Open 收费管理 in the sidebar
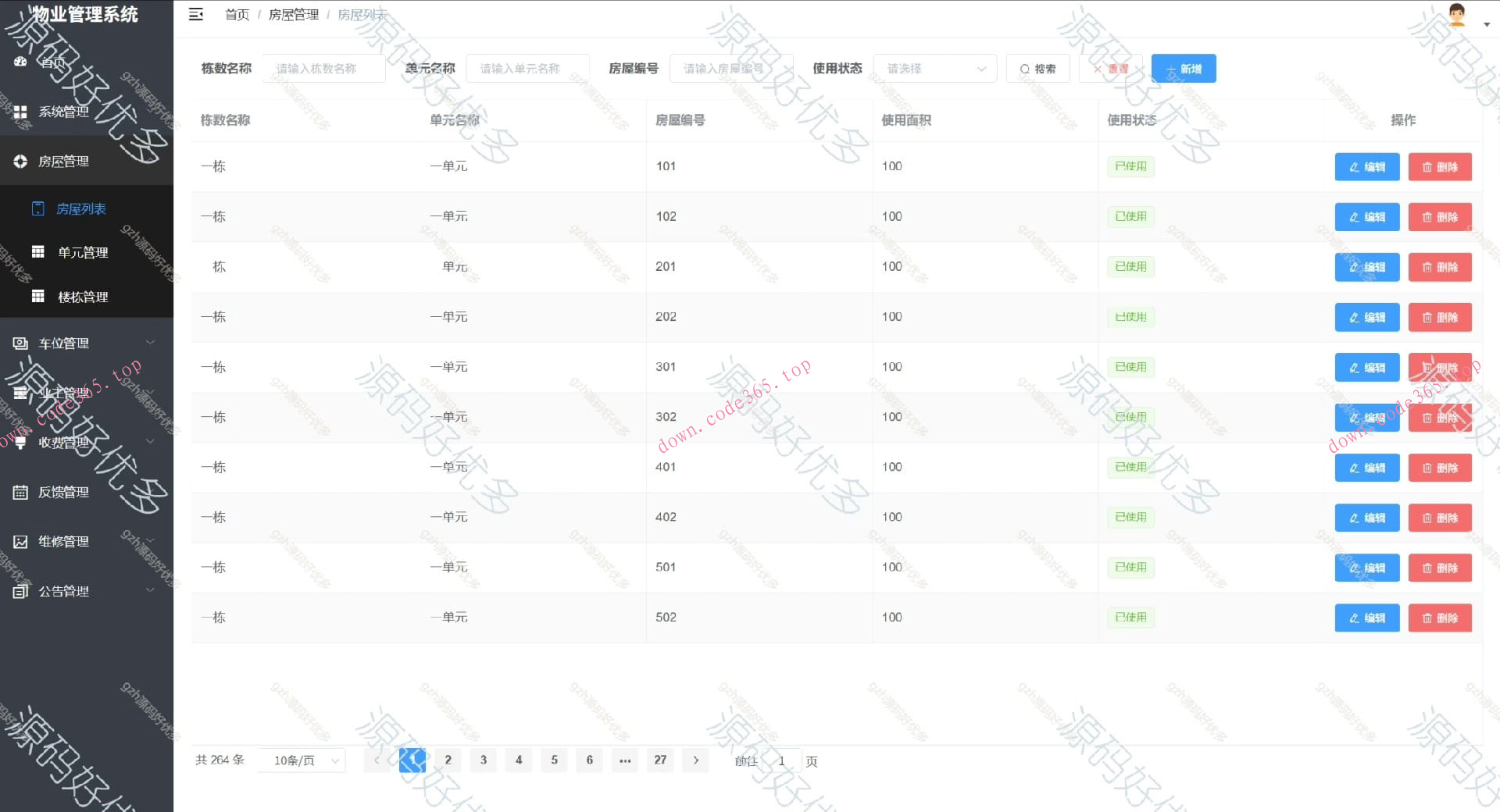Image resolution: width=1500 pixels, height=812 pixels. [x=64, y=443]
